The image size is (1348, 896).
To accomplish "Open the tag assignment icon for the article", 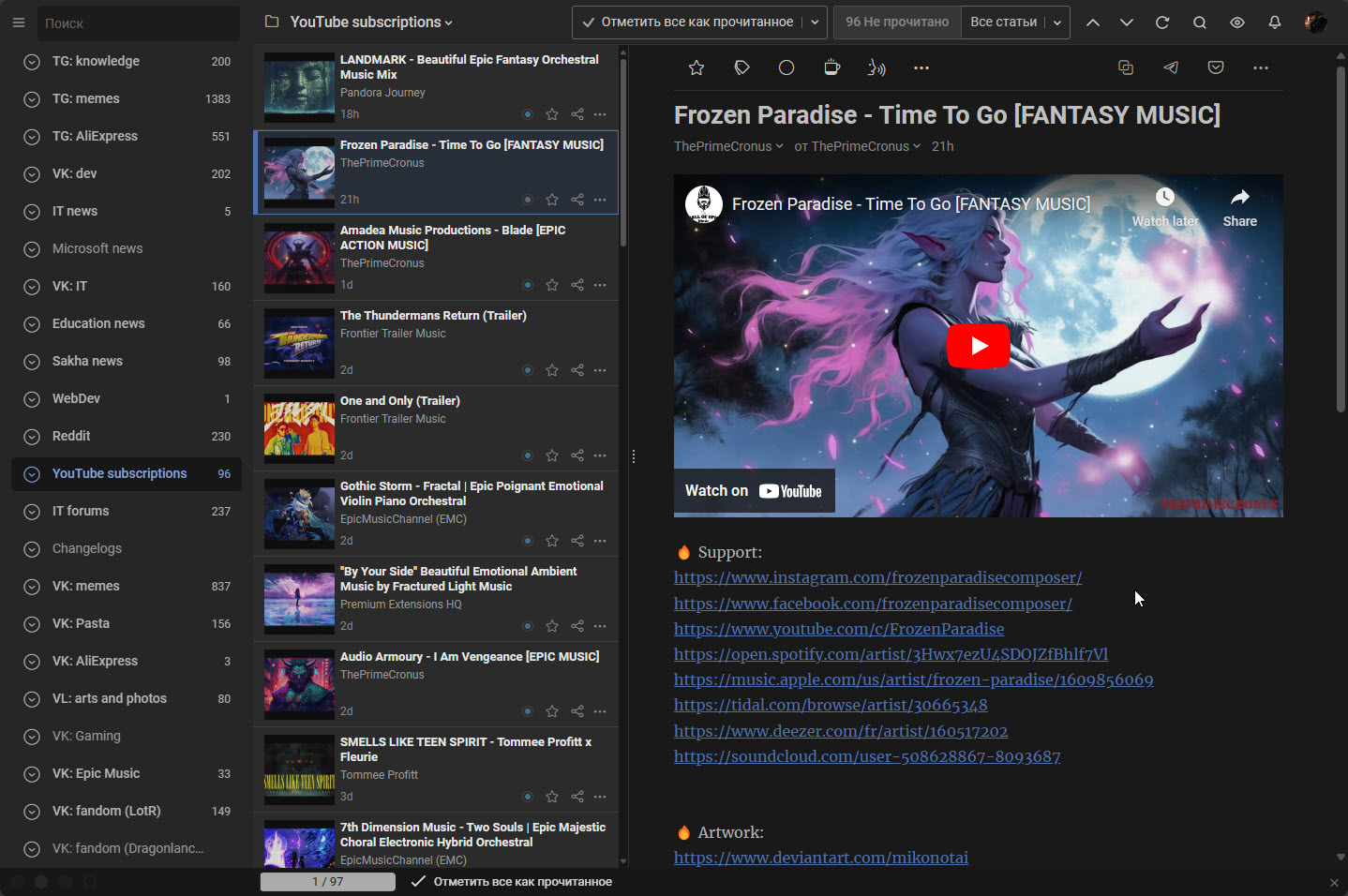I will 741,67.
